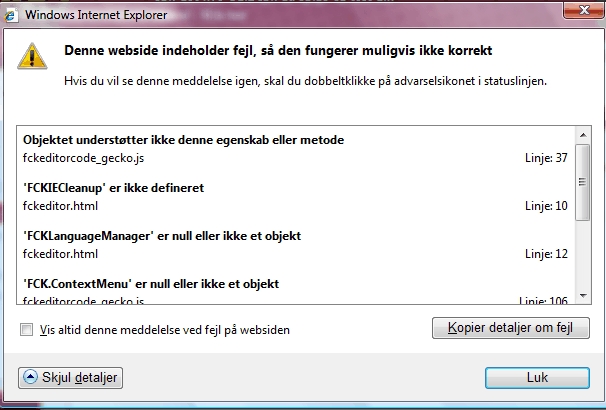606x410 pixels.
Task: Click the 'Luk' button
Action: pos(536,378)
